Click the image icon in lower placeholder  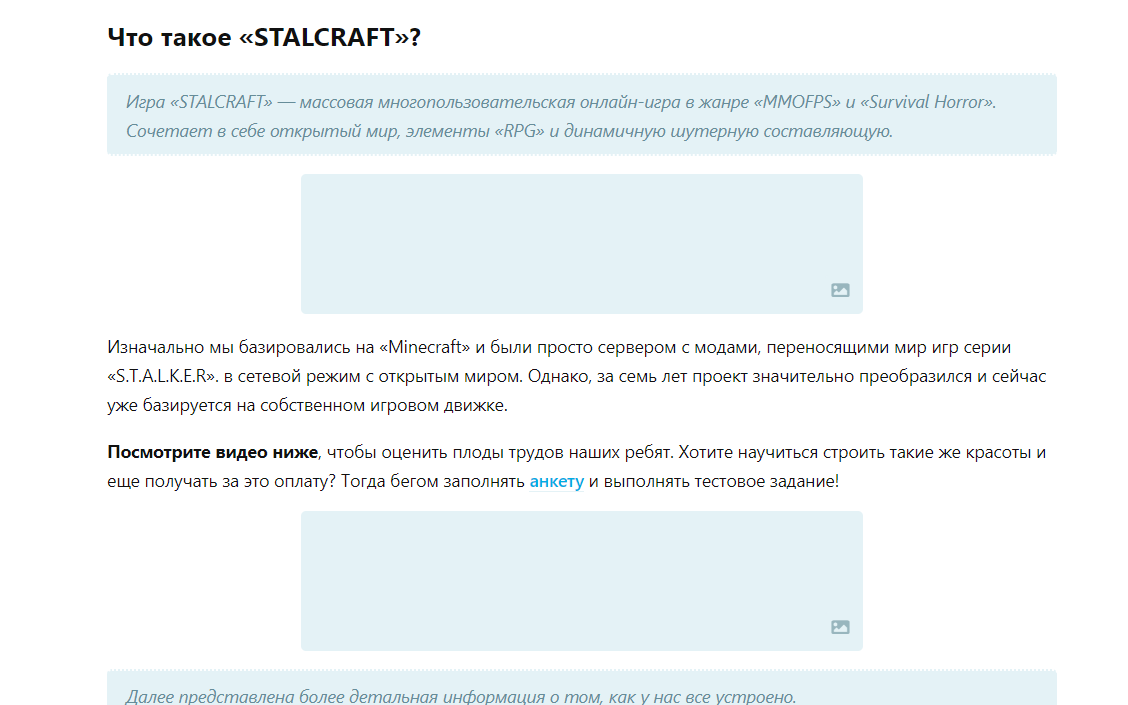[840, 627]
